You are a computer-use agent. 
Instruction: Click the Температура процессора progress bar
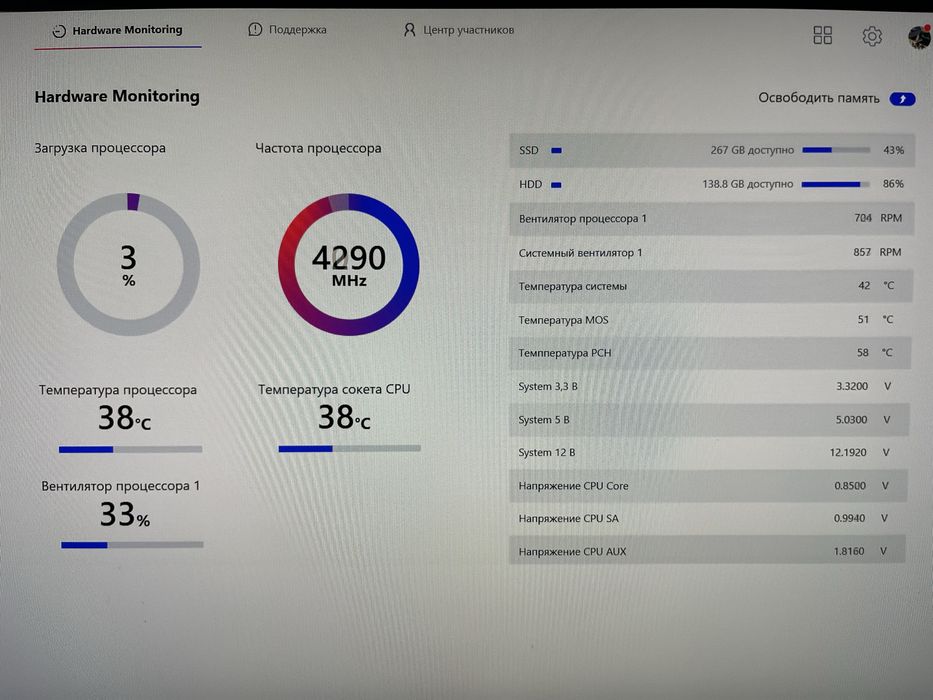(130, 449)
